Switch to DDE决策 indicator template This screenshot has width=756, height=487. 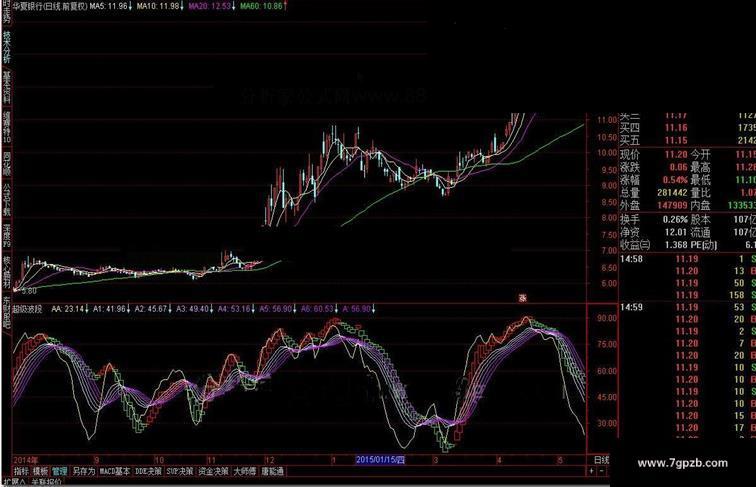pyautogui.click(x=148, y=471)
